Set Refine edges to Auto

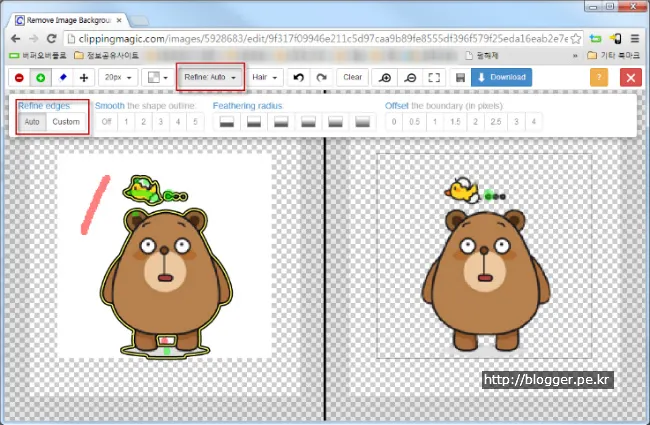pyautogui.click(x=31, y=122)
